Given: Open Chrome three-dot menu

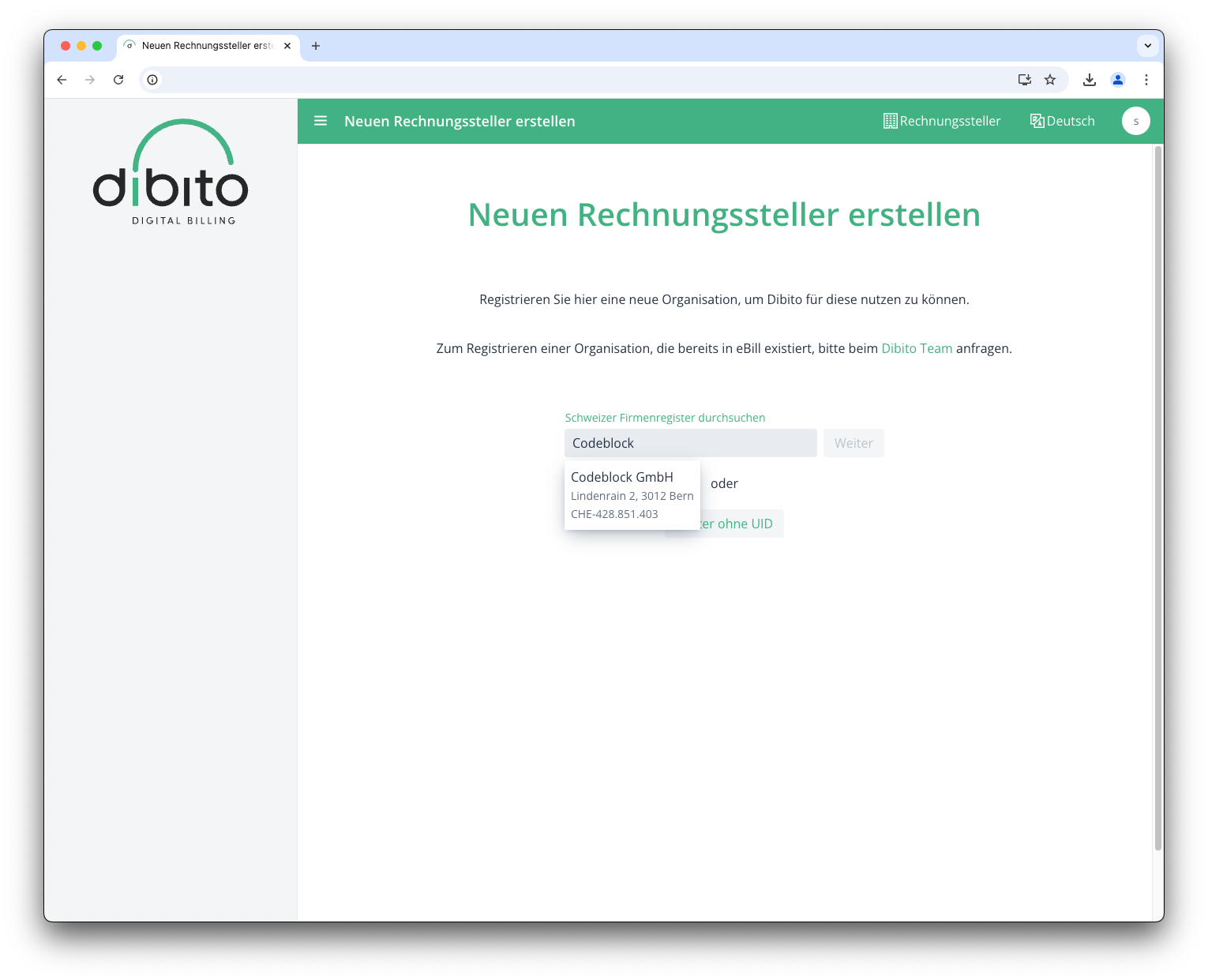Looking at the screenshot, I should [1146, 80].
